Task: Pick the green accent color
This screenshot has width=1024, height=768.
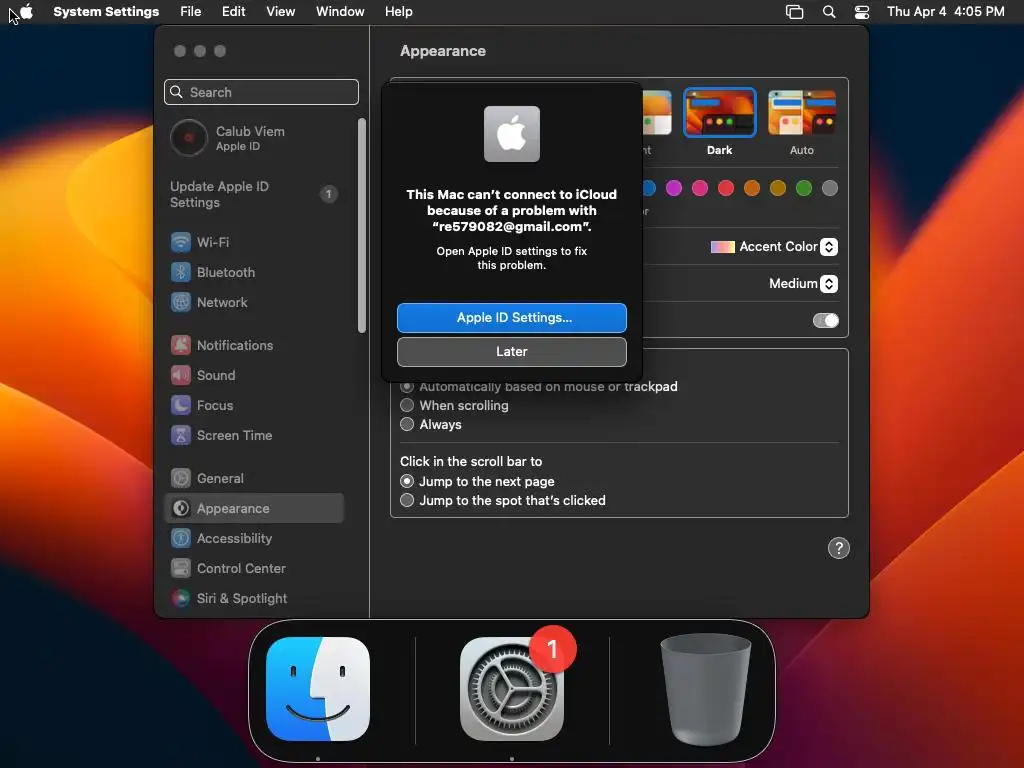Action: click(x=804, y=189)
